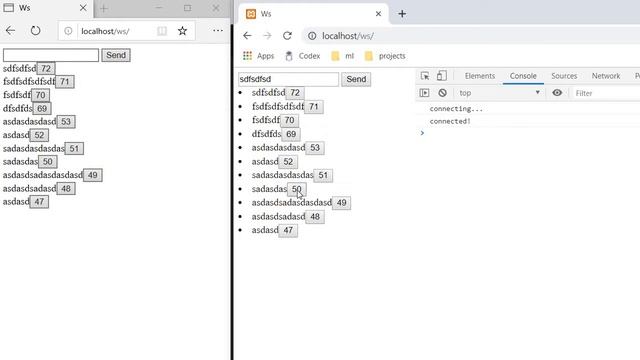Click button 47 beside asdasd in Edge

(x=39, y=202)
